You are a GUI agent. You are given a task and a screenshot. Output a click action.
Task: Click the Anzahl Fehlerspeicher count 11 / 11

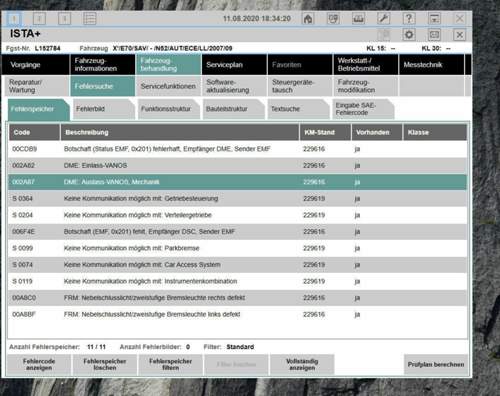[x=96, y=347]
